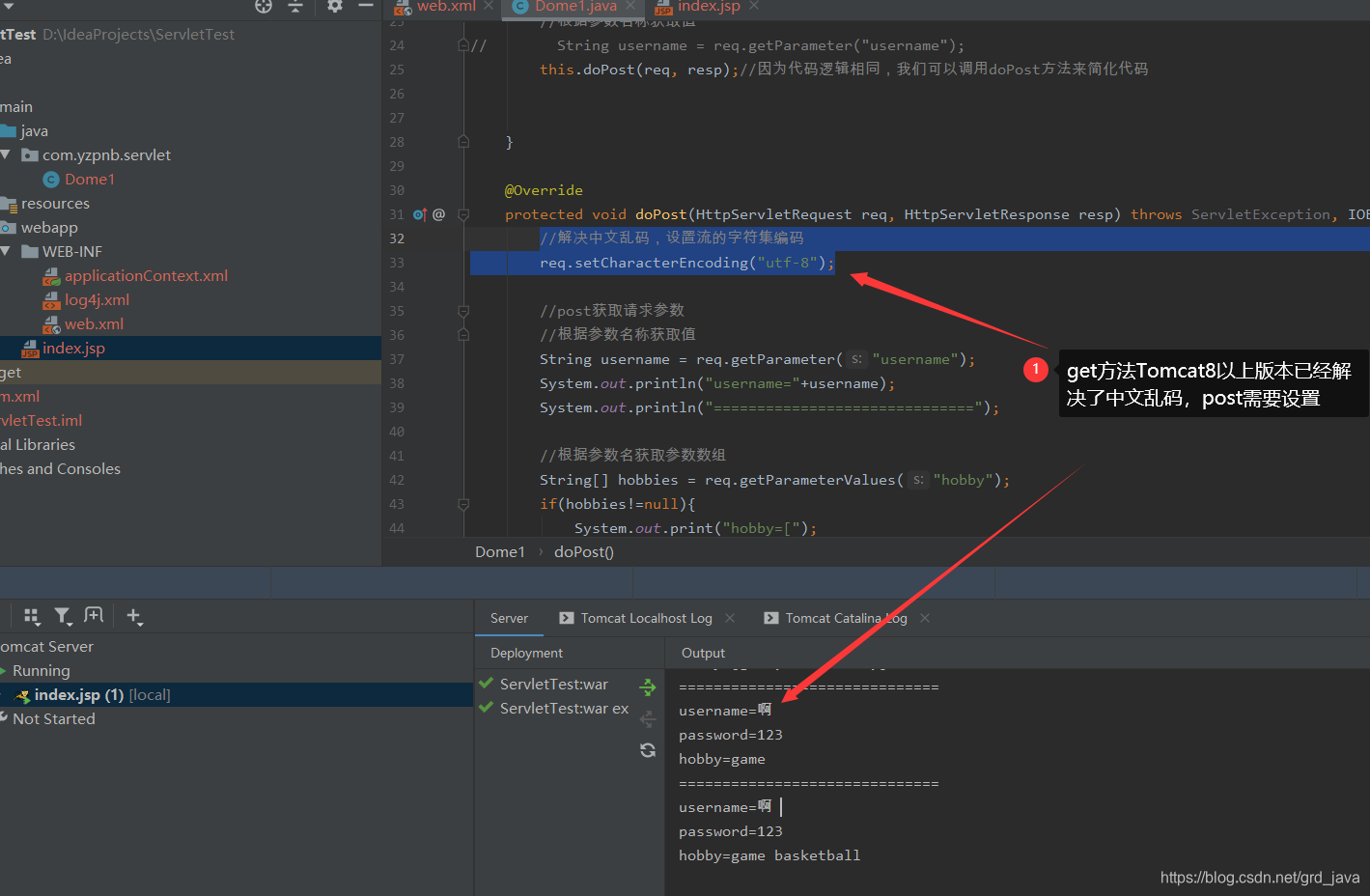1370x896 pixels.
Task: Hide the project panel with minimize dash
Action: pos(366,6)
